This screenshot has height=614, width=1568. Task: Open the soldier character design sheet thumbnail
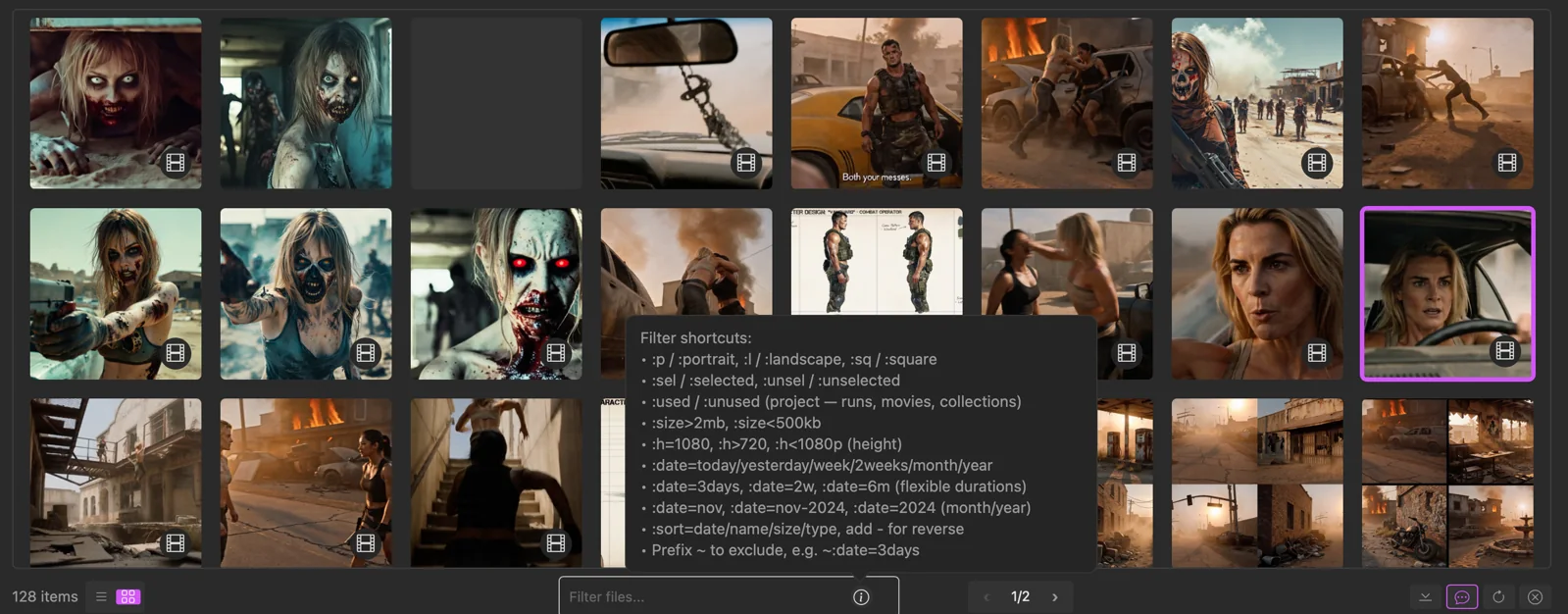pyautogui.click(x=877, y=261)
